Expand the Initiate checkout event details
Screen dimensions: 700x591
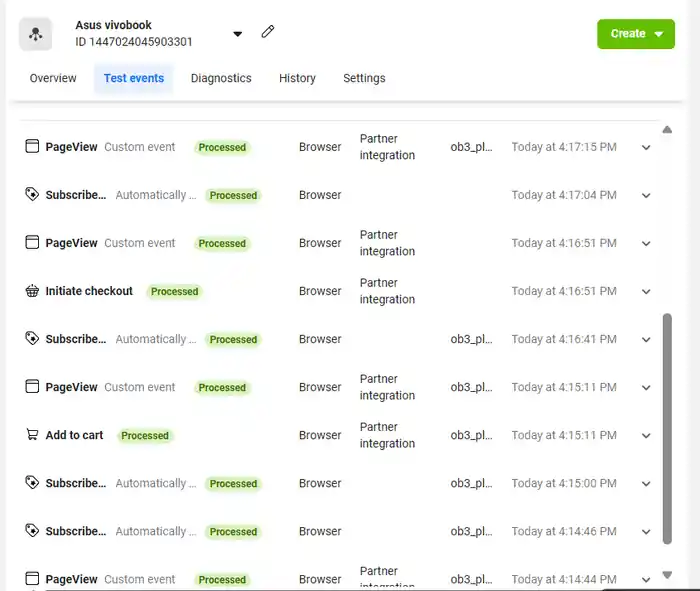click(x=646, y=291)
